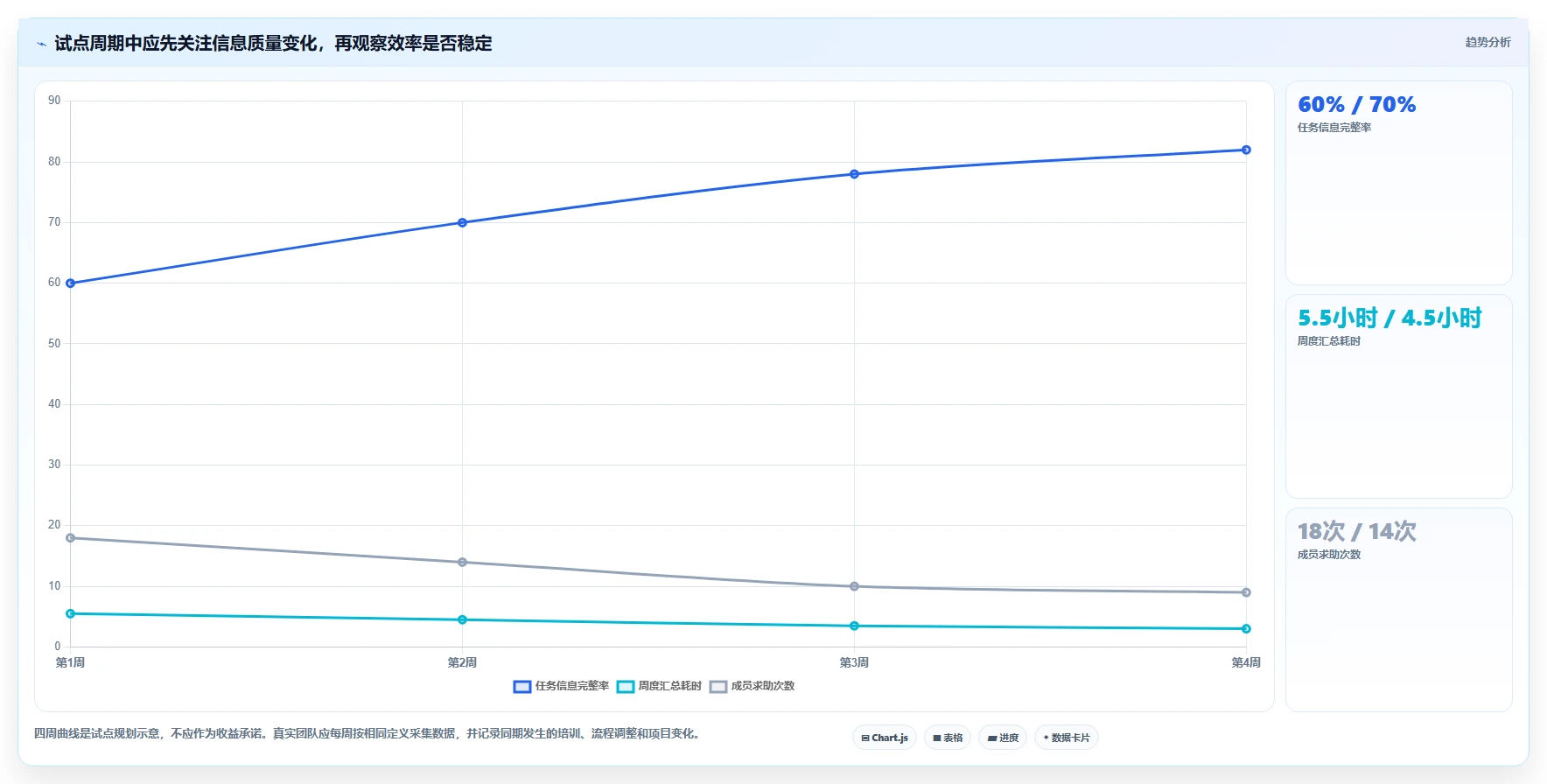
Task: Click the gray 成员求助次数 legend swatch
Action: click(718, 687)
